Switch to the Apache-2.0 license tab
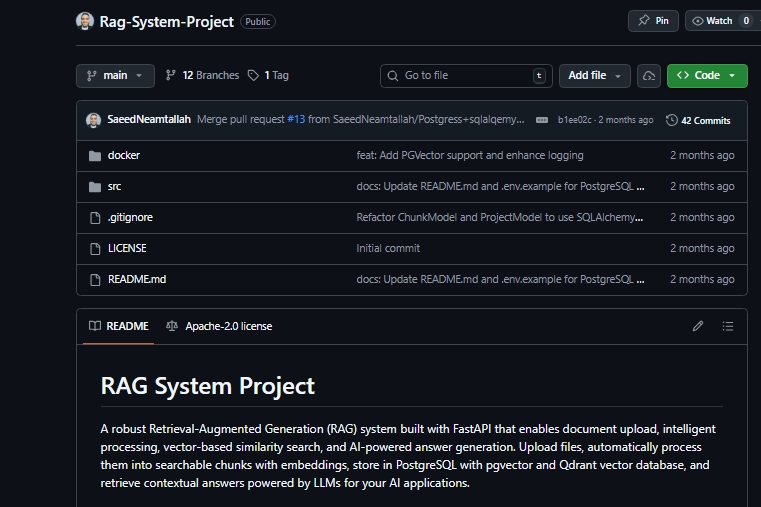The width and height of the screenshot is (761, 507). tap(218, 326)
